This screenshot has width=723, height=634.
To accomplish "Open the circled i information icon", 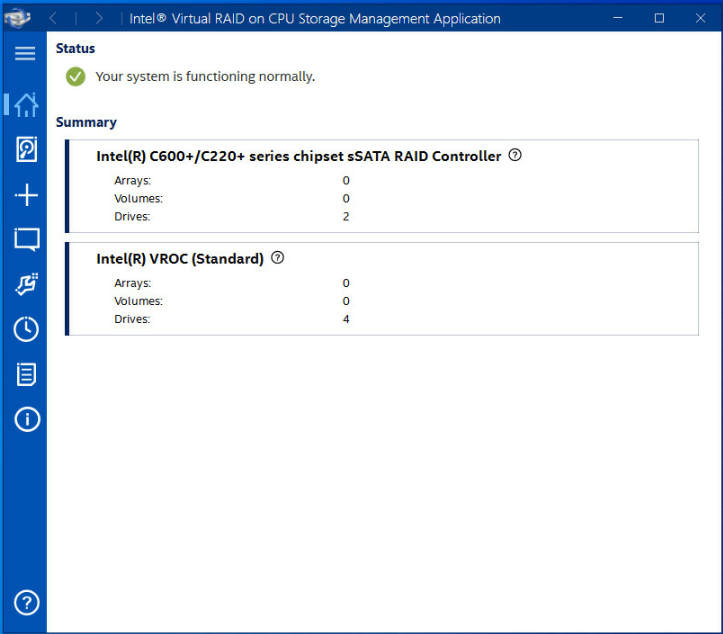I will (27, 419).
